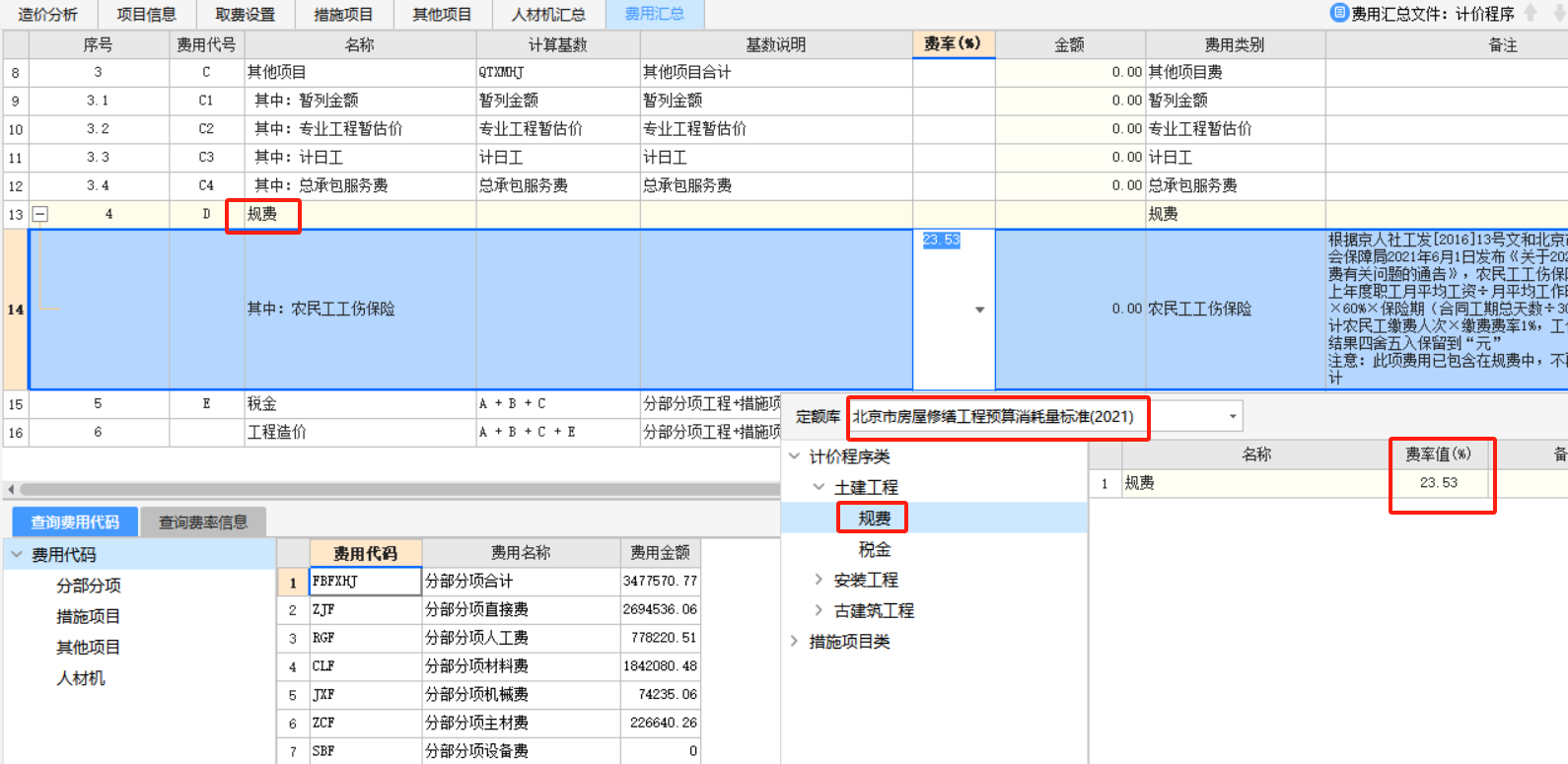Screen dimensions: 1568x764
Task: Go to the 取费设置 tab
Action: coord(245,15)
